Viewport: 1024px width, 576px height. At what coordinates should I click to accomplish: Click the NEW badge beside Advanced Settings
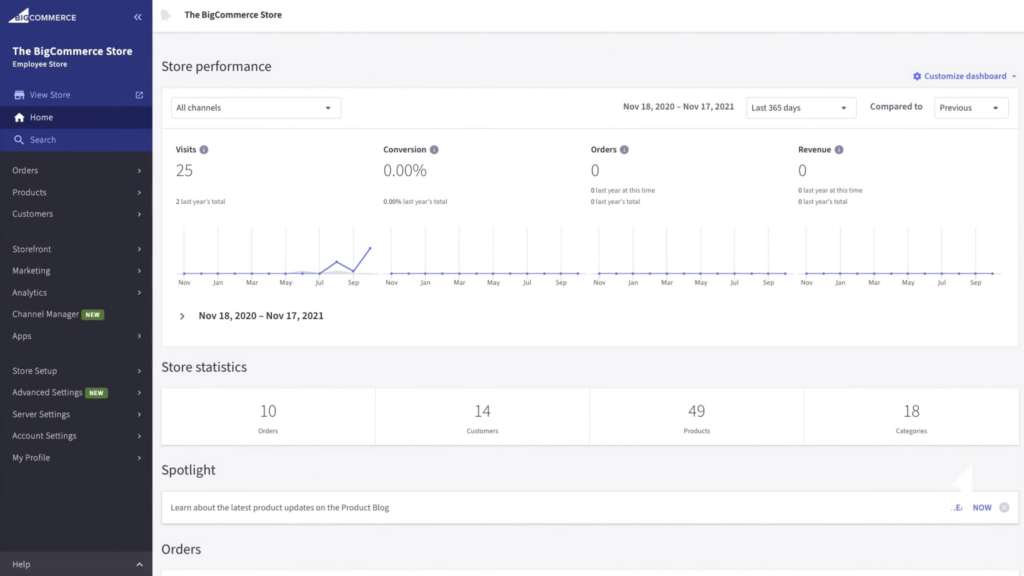(97, 393)
